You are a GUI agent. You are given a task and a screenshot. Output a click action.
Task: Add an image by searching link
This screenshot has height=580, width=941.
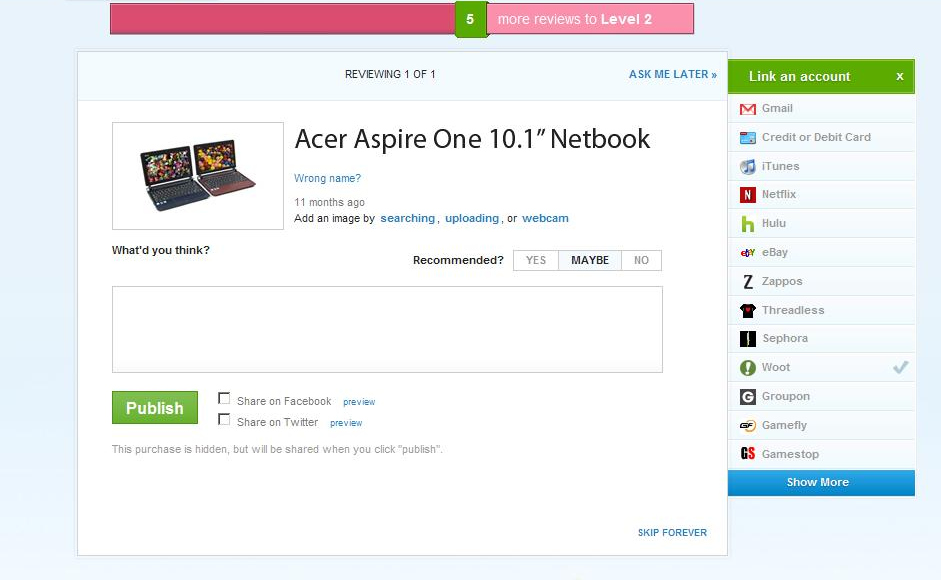click(407, 219)
